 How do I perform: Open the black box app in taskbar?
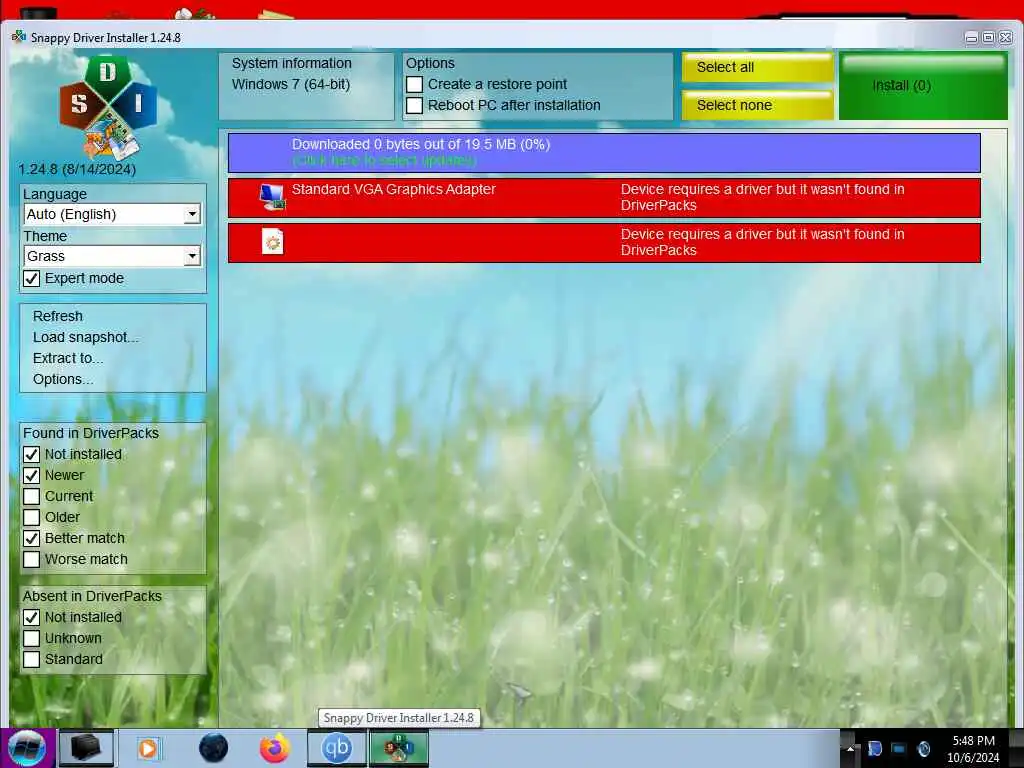(86, 748)
